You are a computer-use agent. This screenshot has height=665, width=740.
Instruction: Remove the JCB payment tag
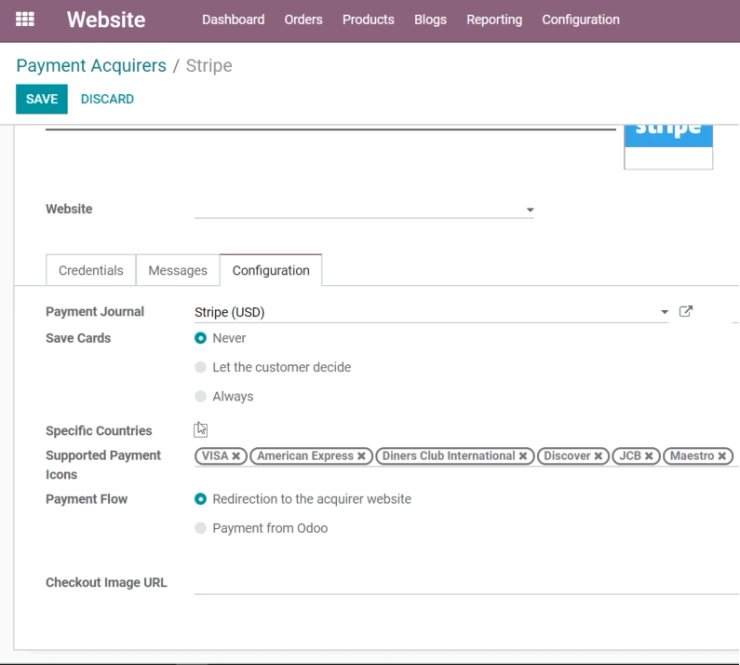pos(649,456)
